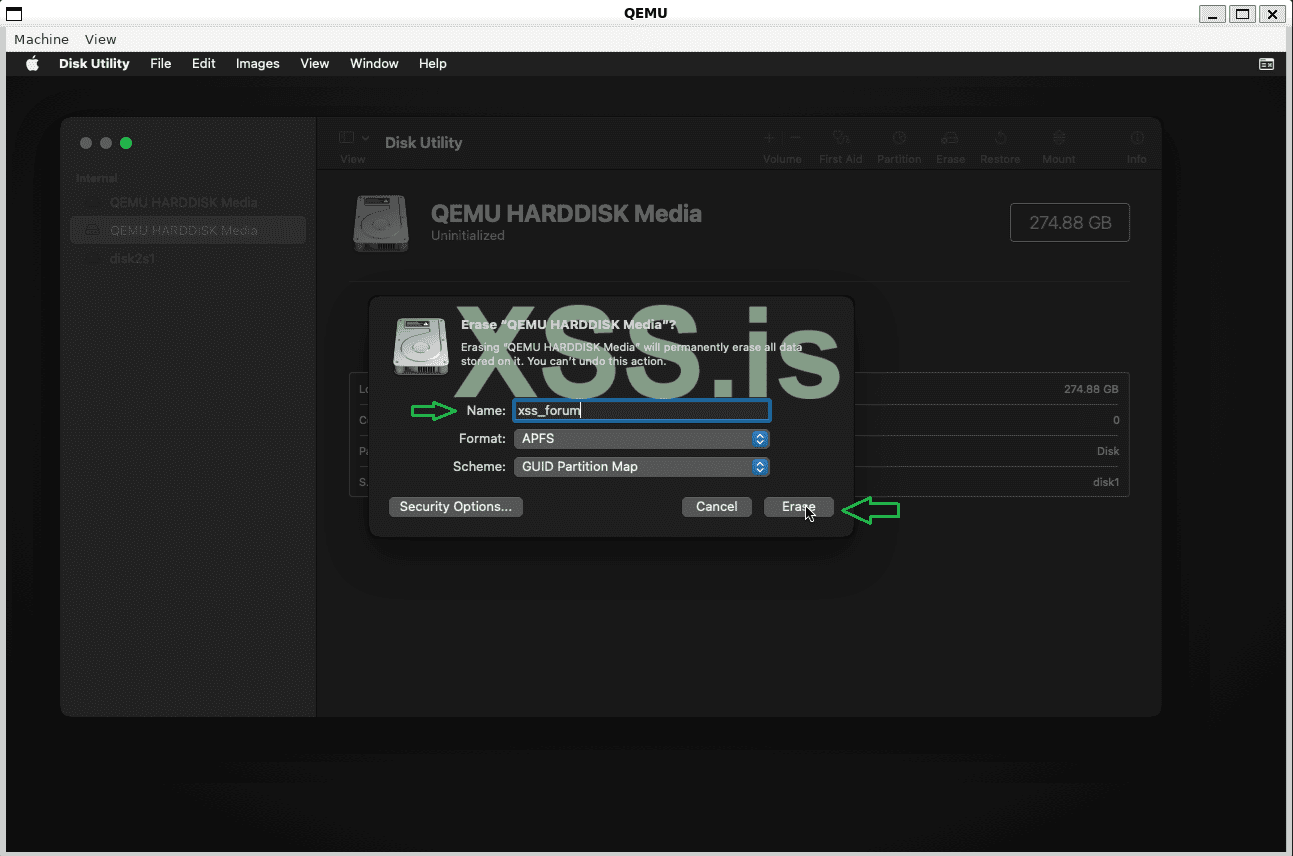Click the add volume plus icon
1293x856 pixels.
(769, 138)
